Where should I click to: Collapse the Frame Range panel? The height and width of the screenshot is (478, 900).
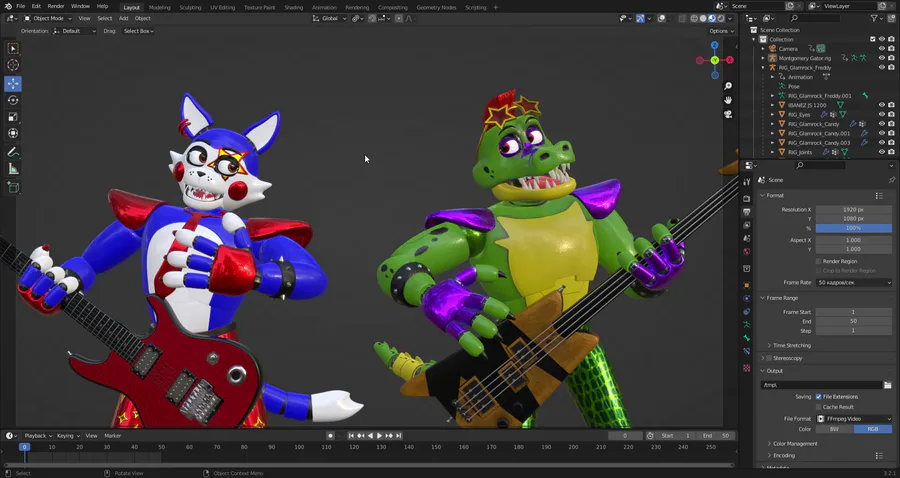tap(782, 298)
